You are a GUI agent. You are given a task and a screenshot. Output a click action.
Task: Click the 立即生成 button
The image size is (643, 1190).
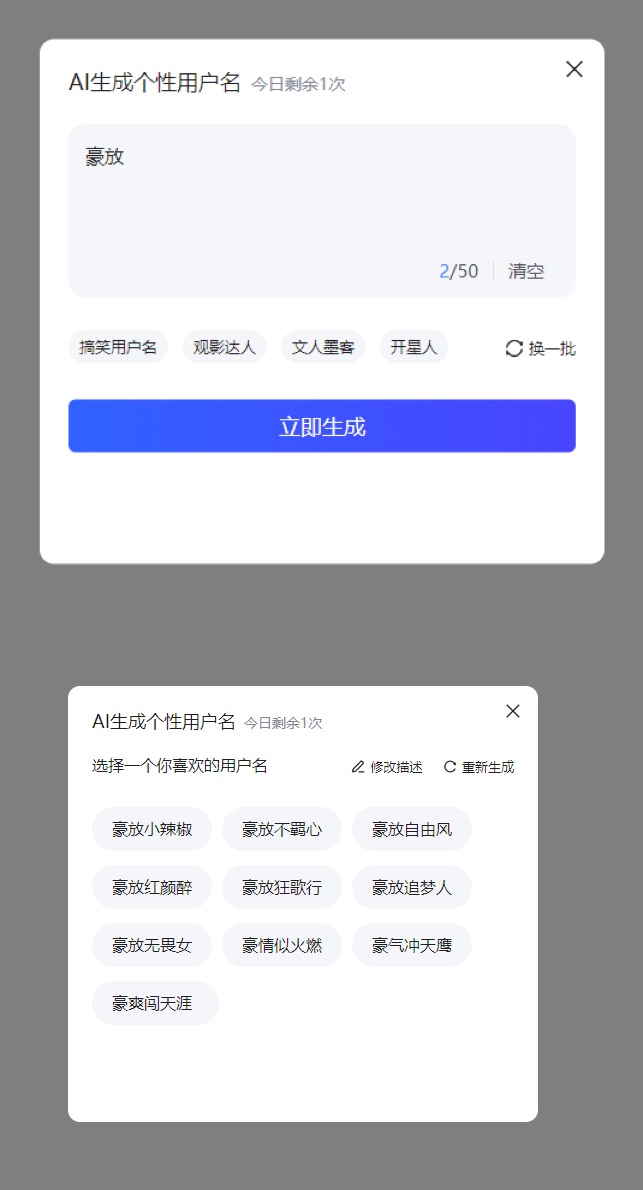coord(322,426)
